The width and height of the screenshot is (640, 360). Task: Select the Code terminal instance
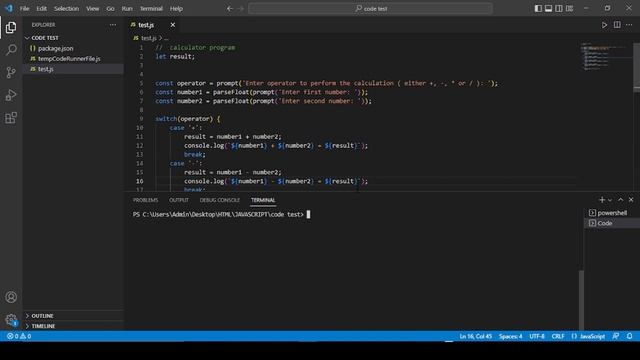(x=612, y=223)
